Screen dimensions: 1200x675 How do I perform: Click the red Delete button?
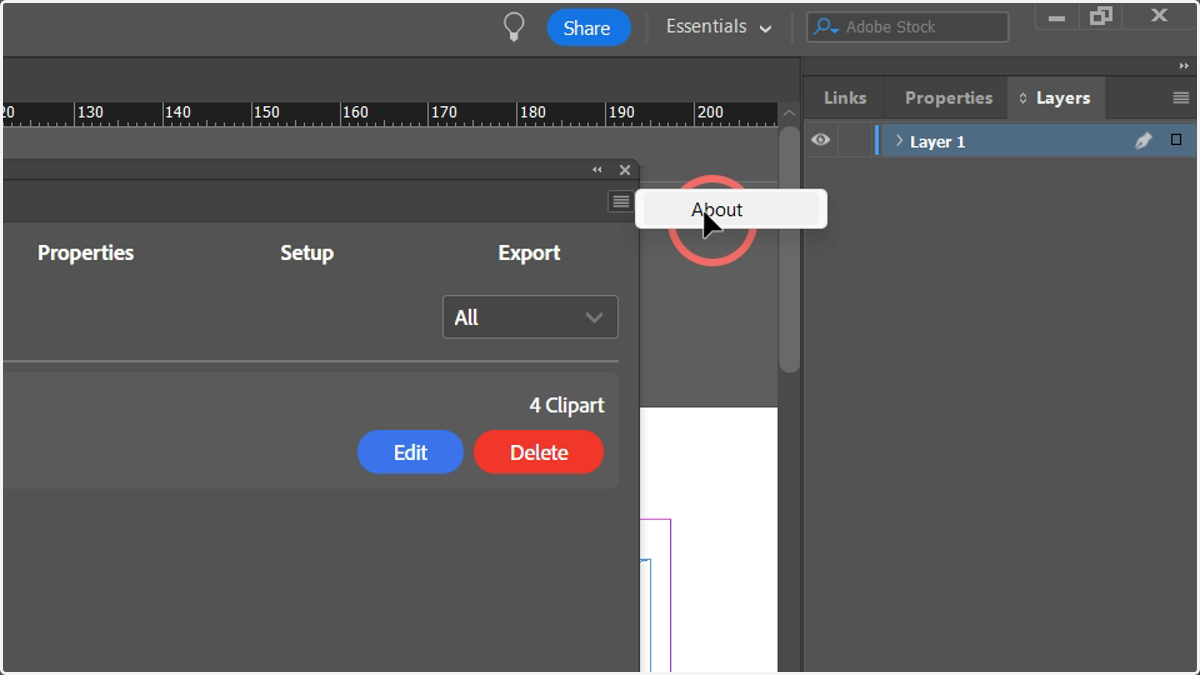point(539,452)
